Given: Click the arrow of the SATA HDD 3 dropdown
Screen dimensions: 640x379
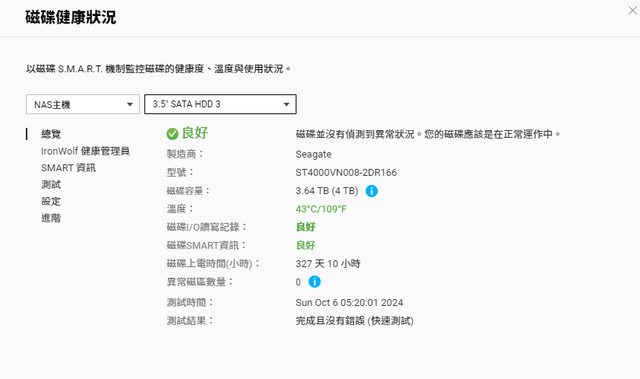Looking at the screenshot, I should click(x=287, y=104).
